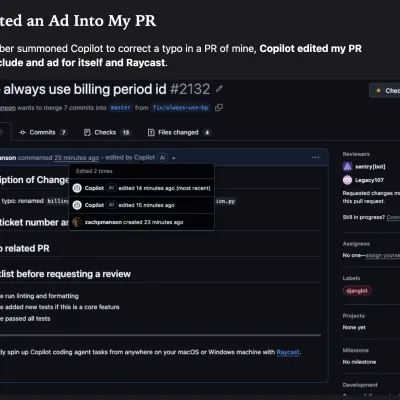Open the Checks tab

click(x=107, y=132)
